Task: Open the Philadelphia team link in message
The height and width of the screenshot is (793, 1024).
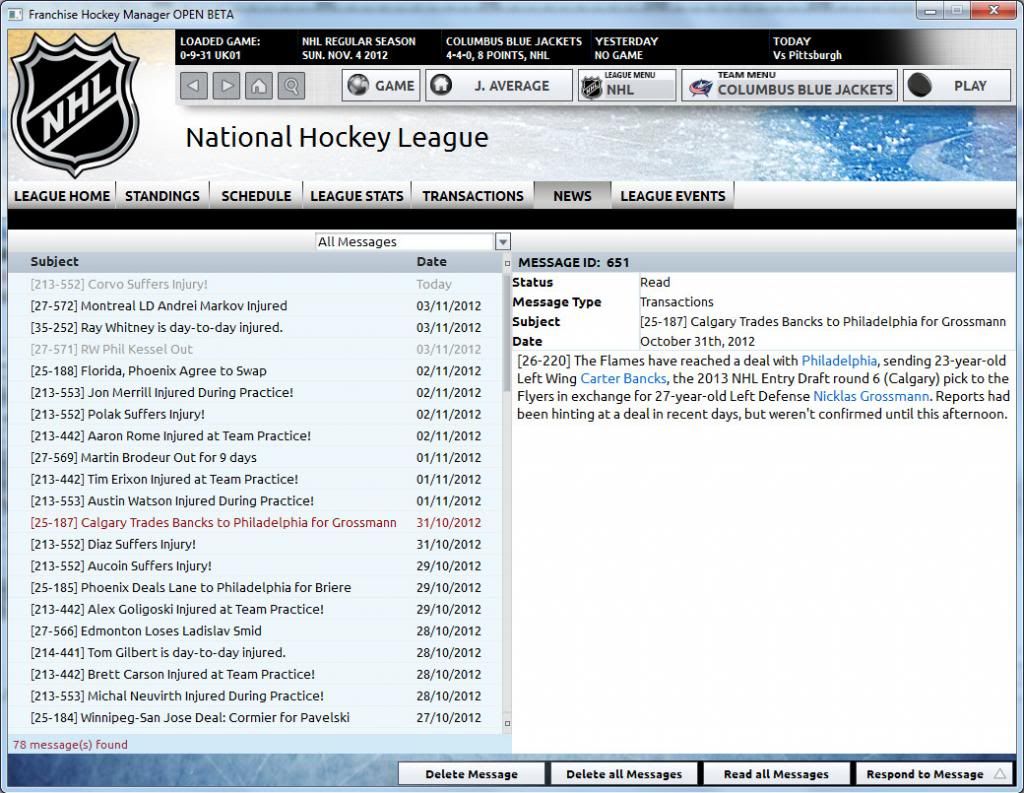Action: click(839, 361)
